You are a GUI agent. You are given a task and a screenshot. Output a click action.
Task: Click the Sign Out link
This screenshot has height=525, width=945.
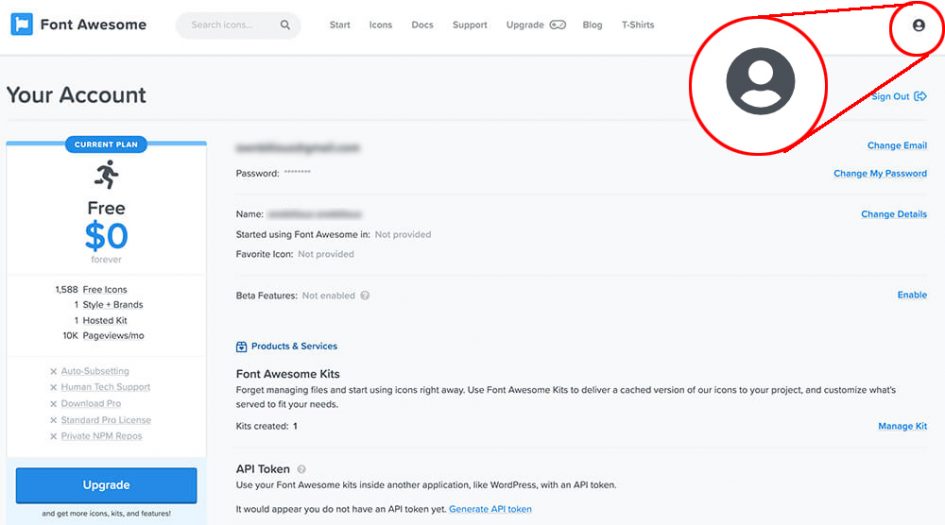(x=890, y=96)
